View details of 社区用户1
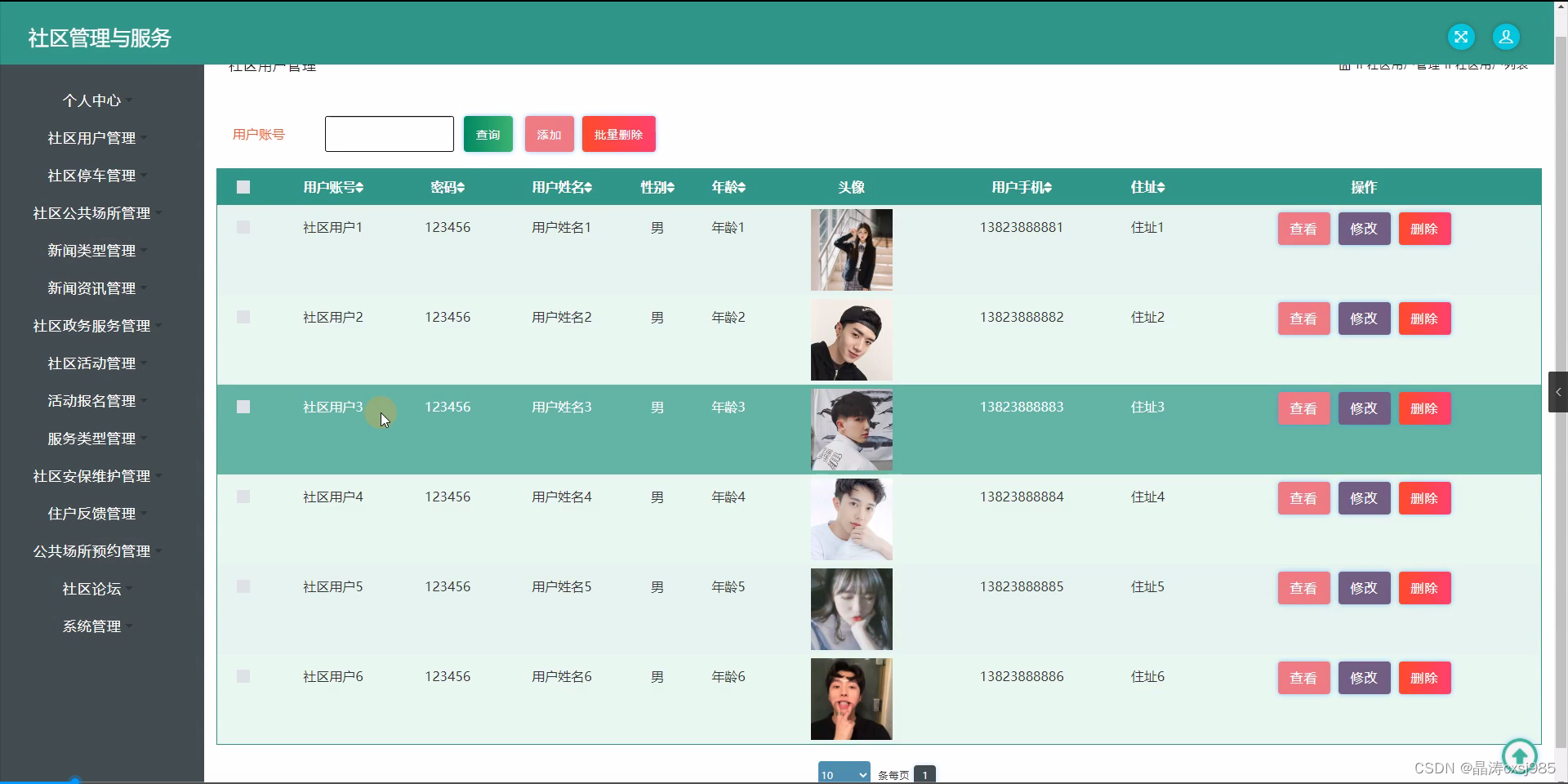1568x784 pixels. (x=1303, y=229)
